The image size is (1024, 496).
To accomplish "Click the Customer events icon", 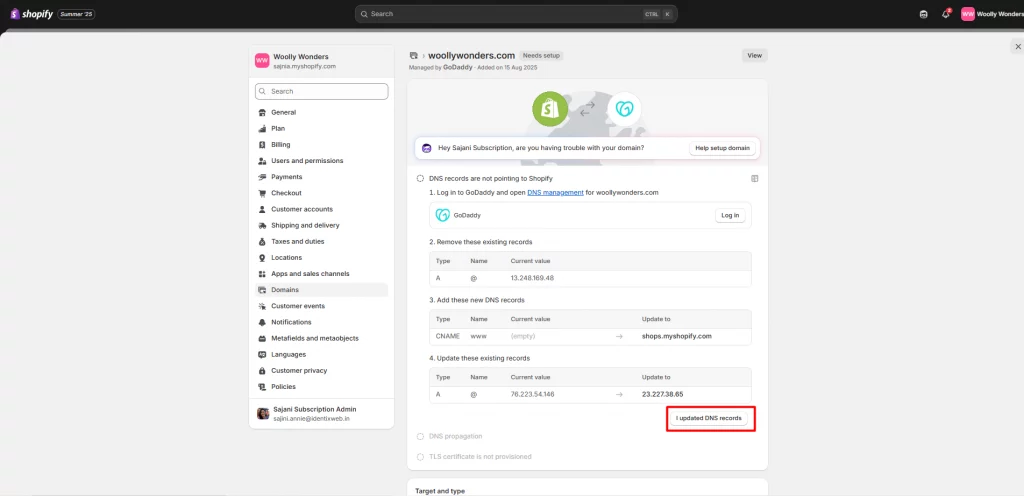I will [x=263, y=306].
